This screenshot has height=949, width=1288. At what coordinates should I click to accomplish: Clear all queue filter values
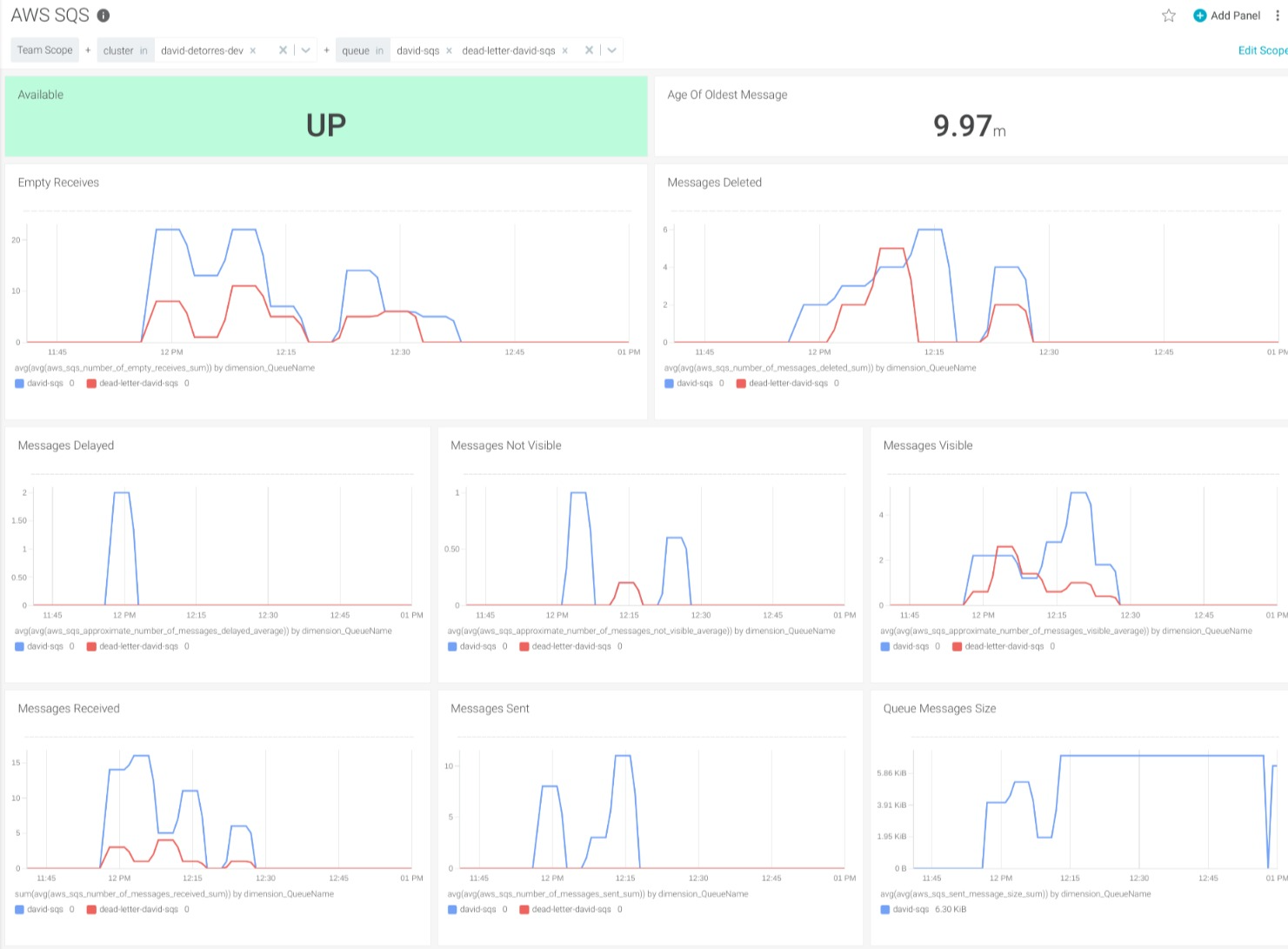pyautogui.click(x=589, y=50)
